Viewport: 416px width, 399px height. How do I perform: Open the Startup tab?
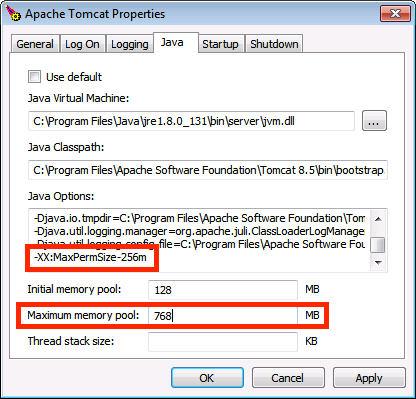(x=220, y=44)
